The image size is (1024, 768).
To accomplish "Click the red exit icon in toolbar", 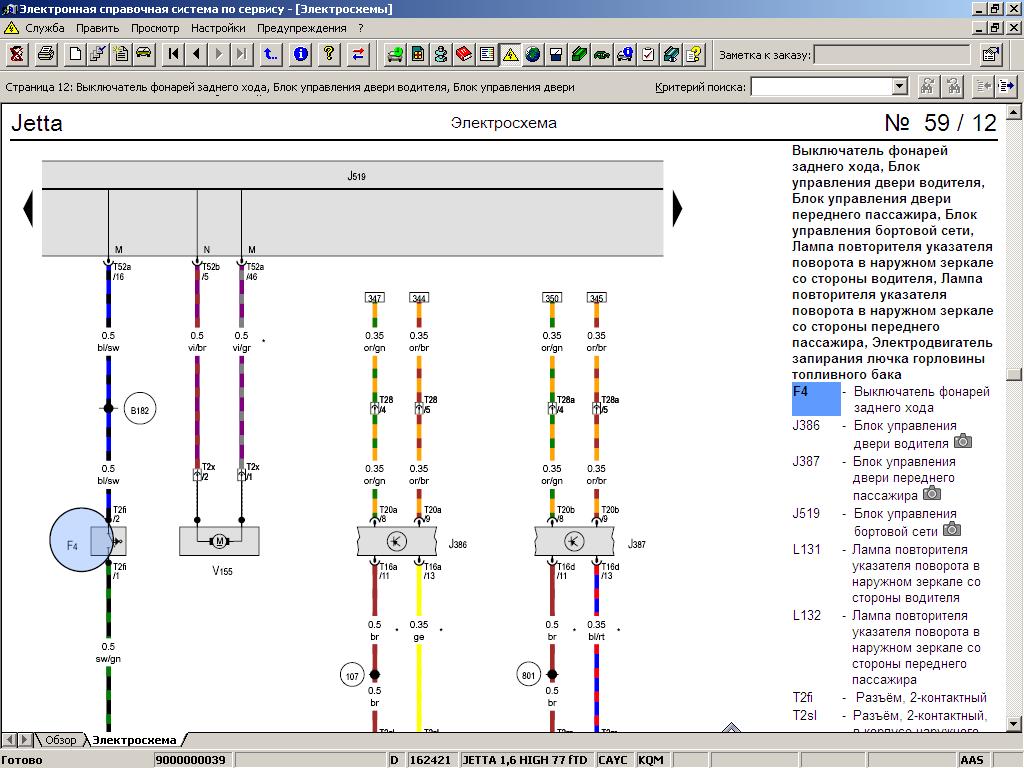I will (17, 54).
